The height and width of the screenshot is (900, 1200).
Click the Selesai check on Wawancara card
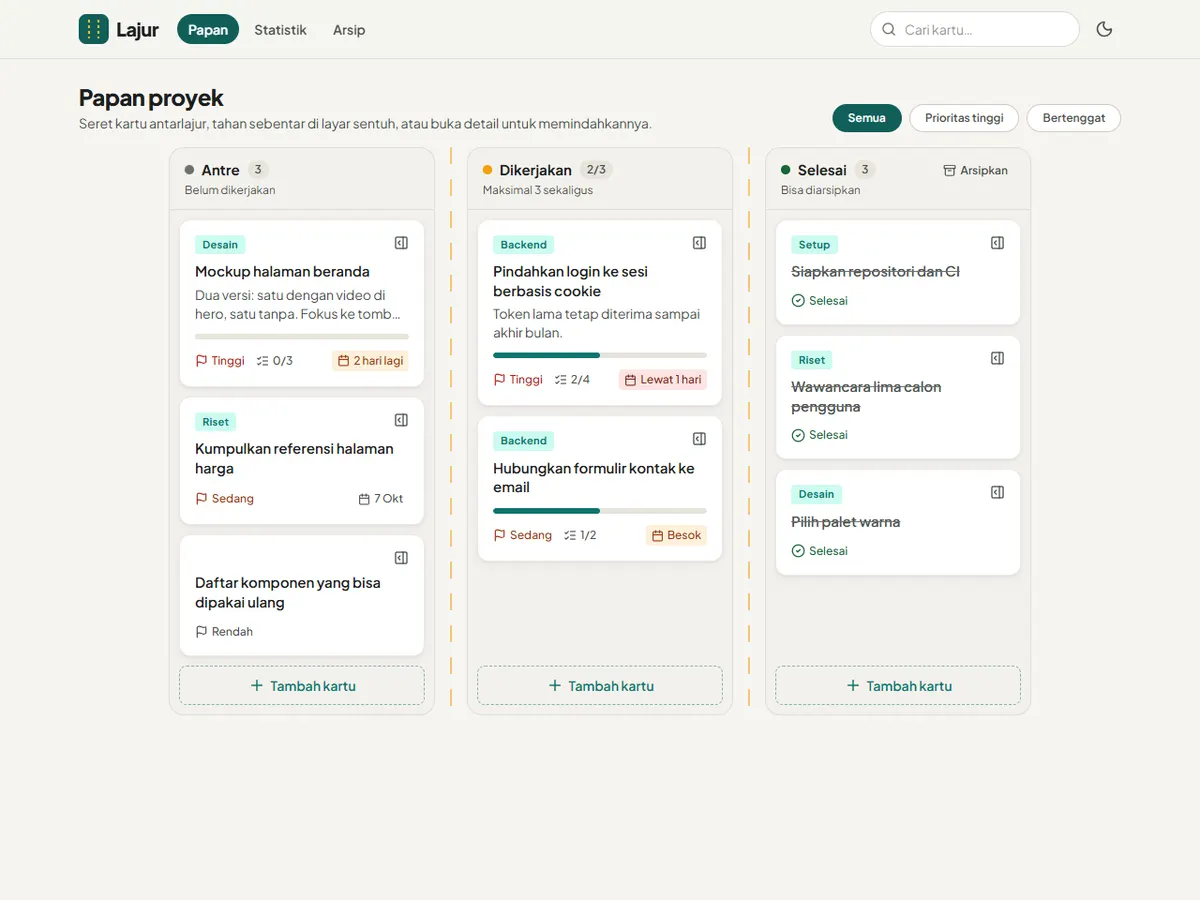(819, 435)
